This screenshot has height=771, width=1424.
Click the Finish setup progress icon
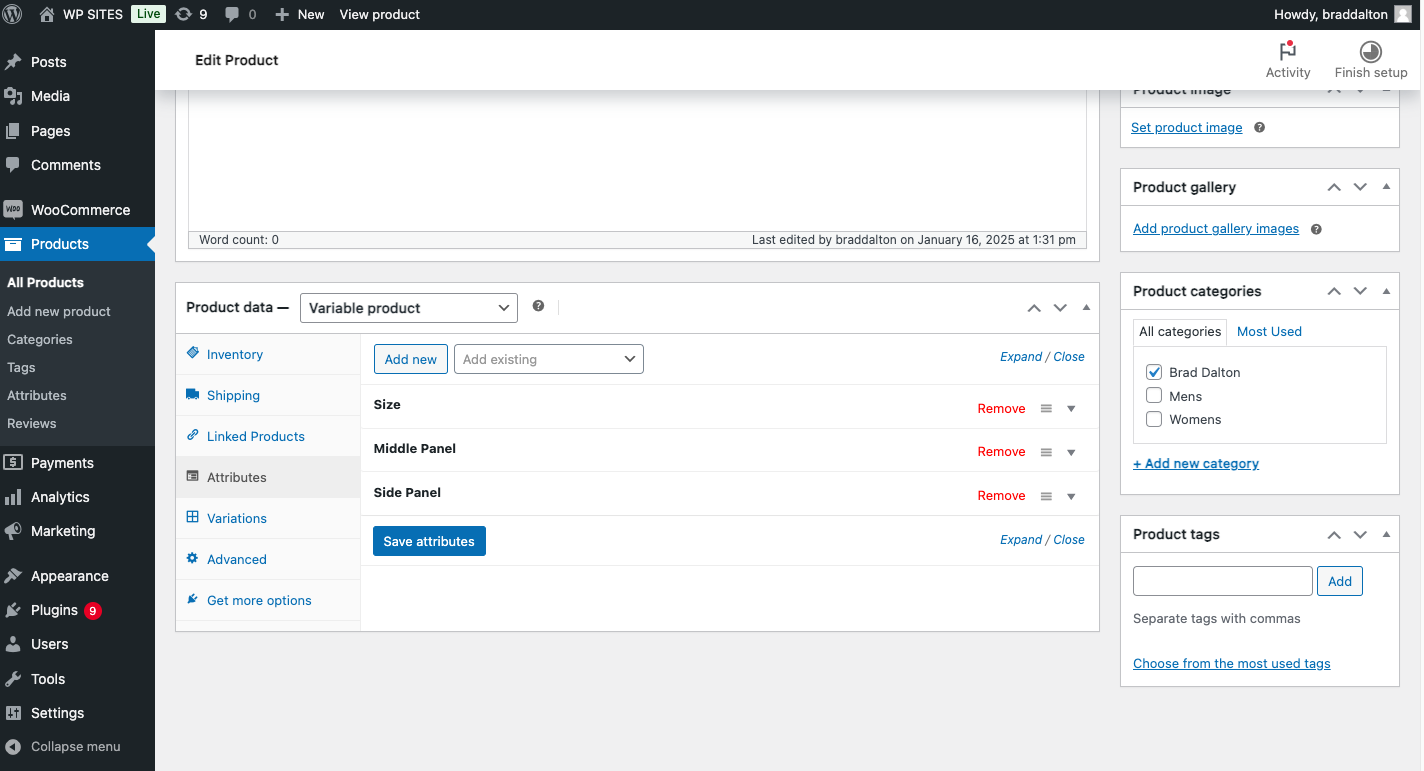pyautogui.click(x=1370, y=52)
